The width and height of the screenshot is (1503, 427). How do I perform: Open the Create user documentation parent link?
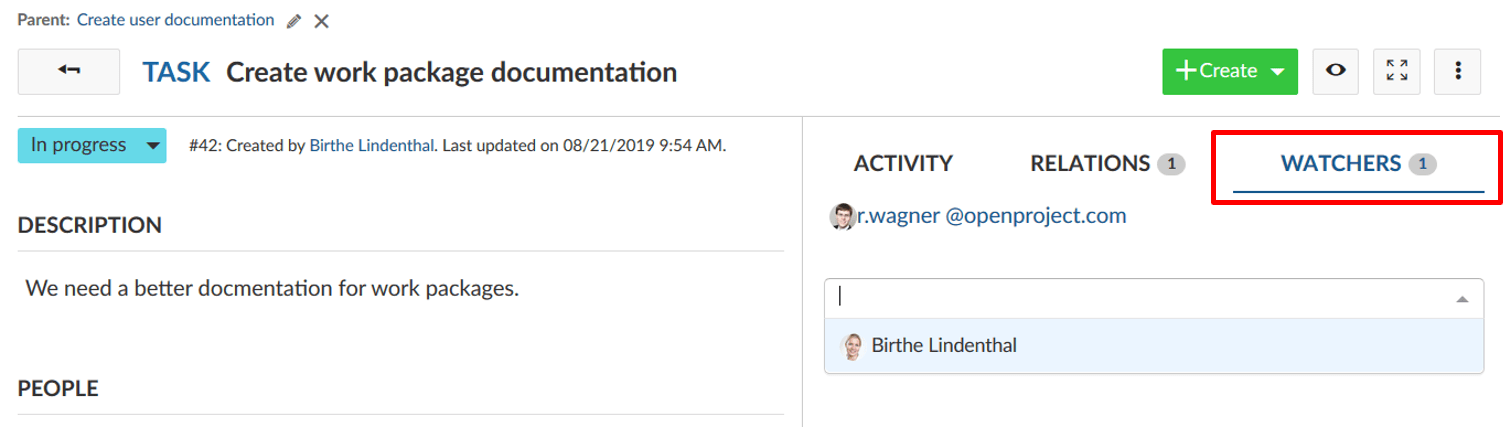point(175,20)
